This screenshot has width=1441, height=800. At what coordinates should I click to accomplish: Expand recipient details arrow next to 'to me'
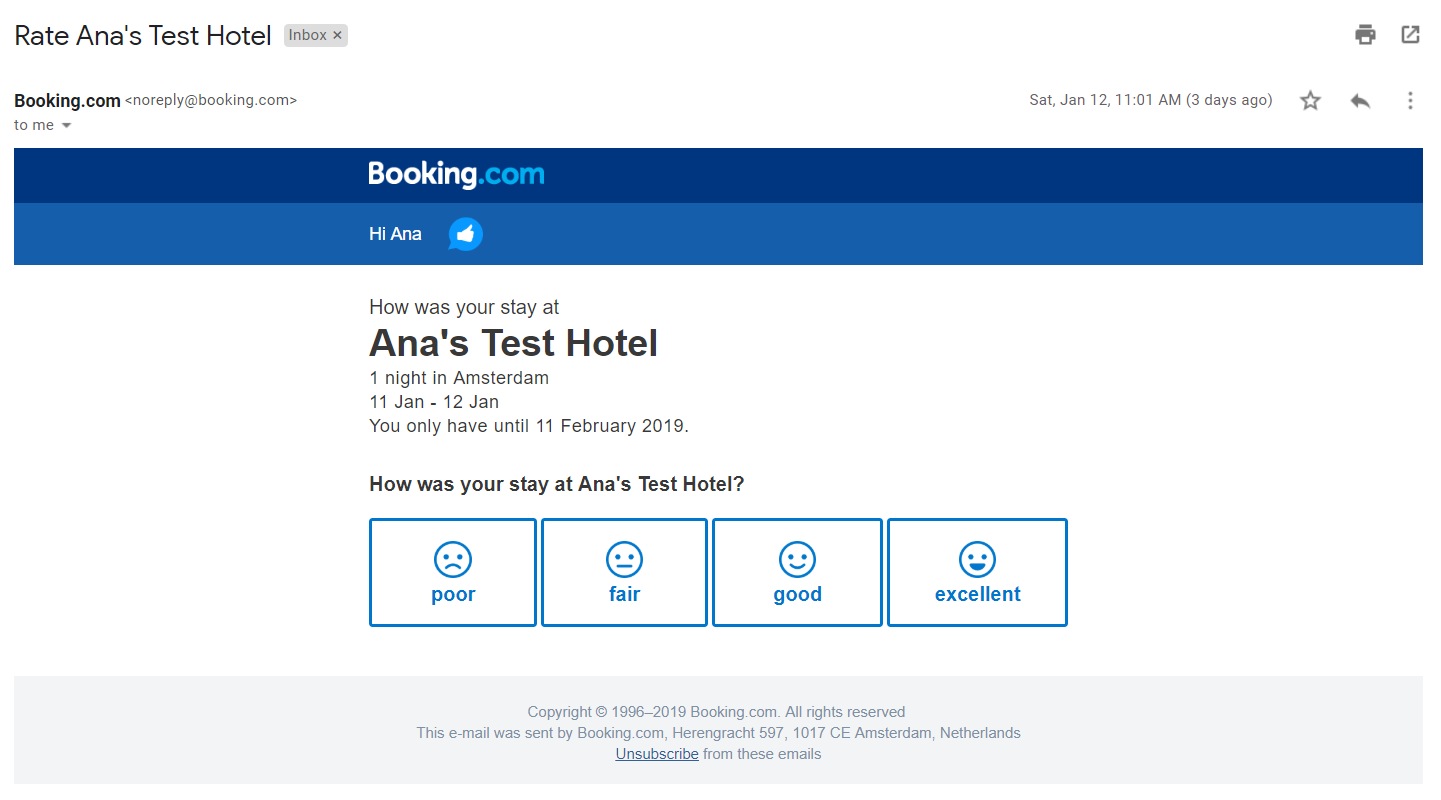tap(67, 126)
